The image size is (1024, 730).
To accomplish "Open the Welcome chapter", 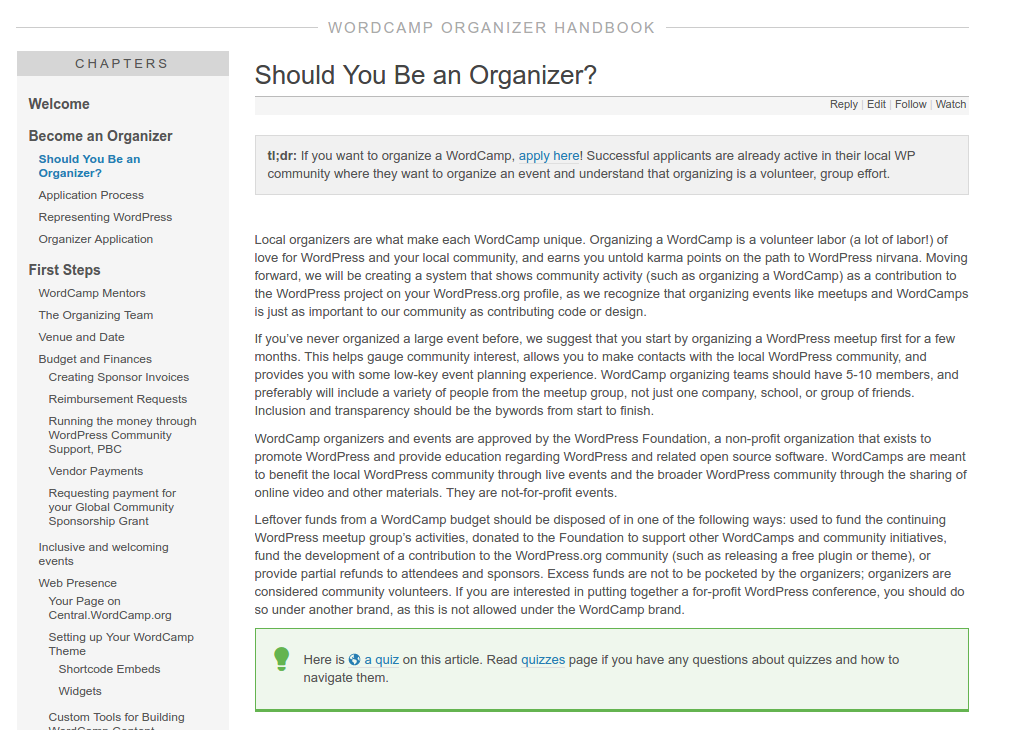I will click(59, 104).
